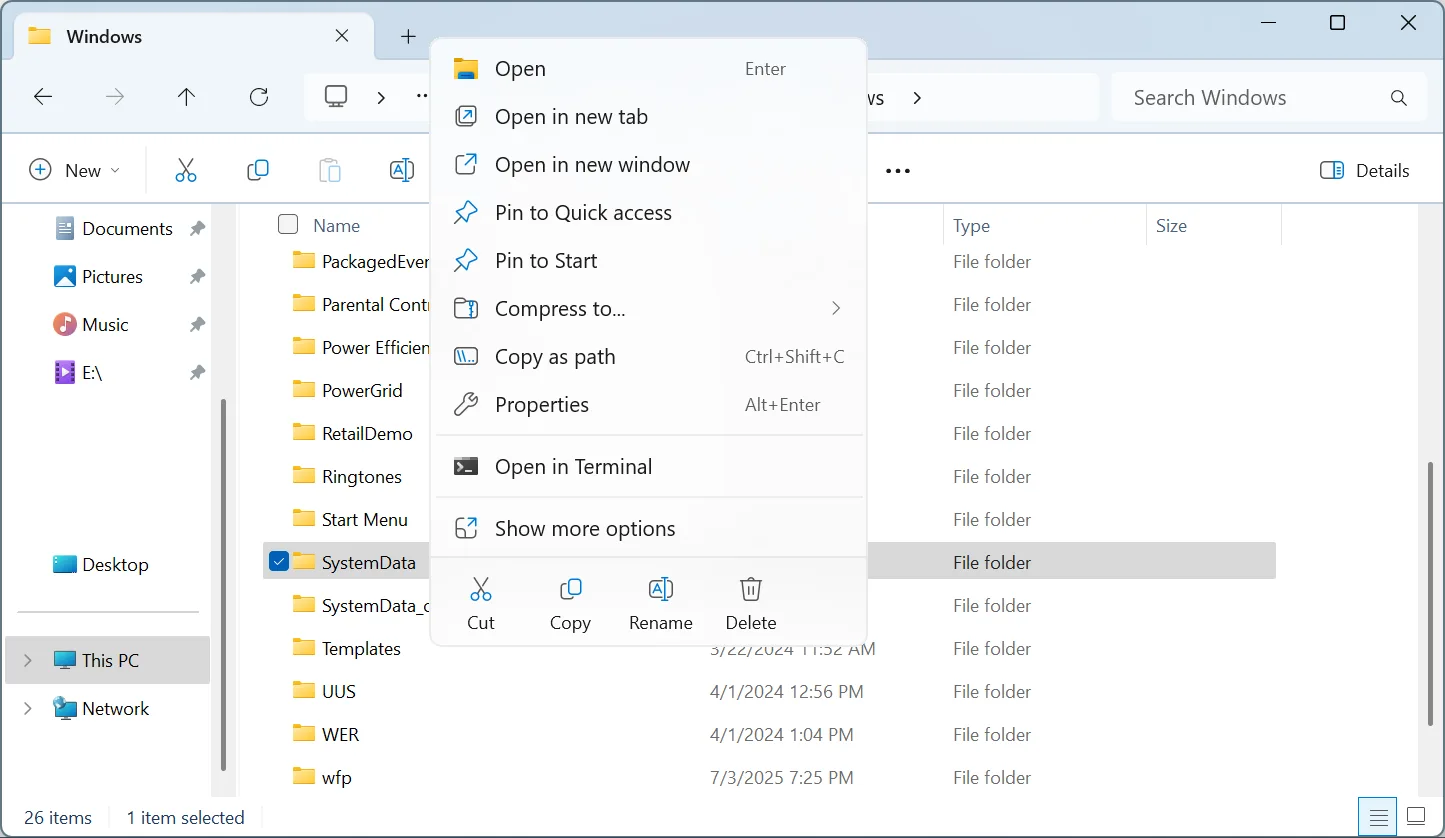Screen dimensions: 1445x838
Task: Click chevron after monitor icon in address bar
Action: pyautogui.click(x=381, y=98)
